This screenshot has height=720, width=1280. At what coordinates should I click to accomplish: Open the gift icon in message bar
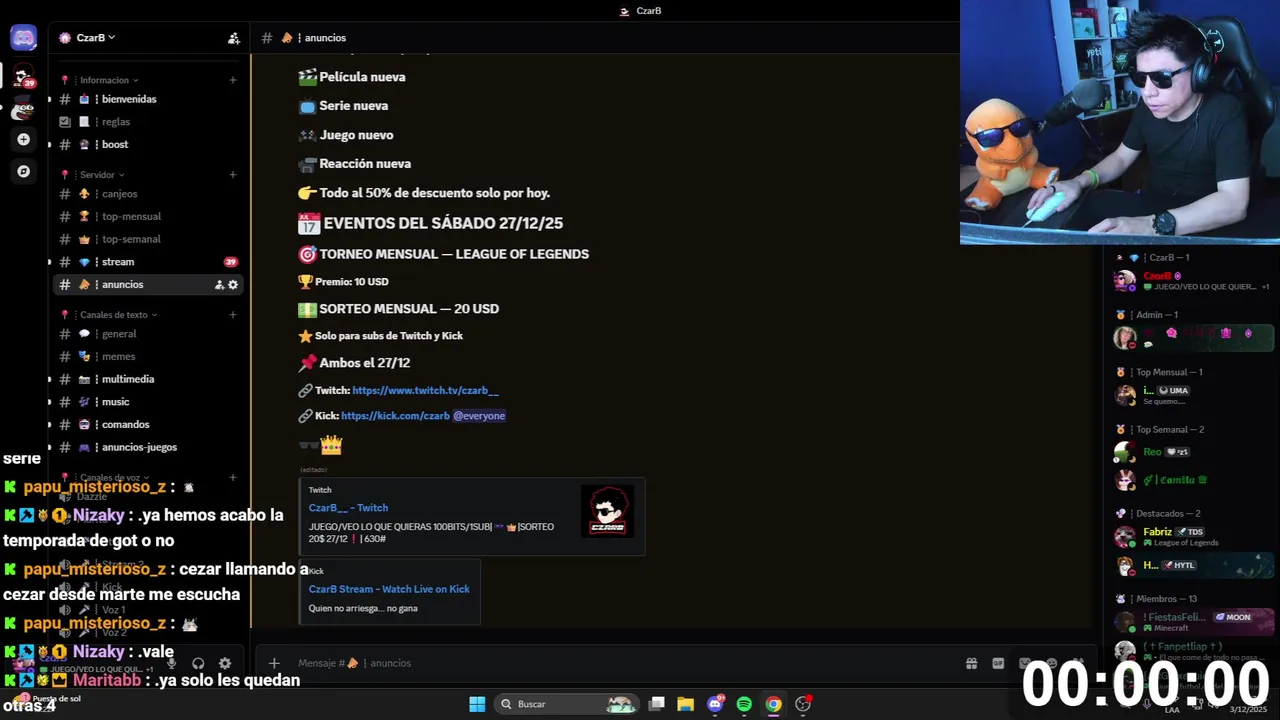coord(971,663)
